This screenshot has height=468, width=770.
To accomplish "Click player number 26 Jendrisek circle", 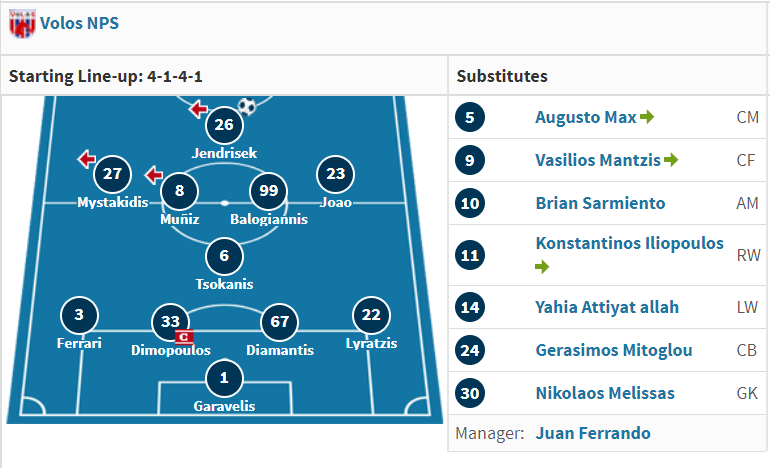I will click(x=224, y=125).
